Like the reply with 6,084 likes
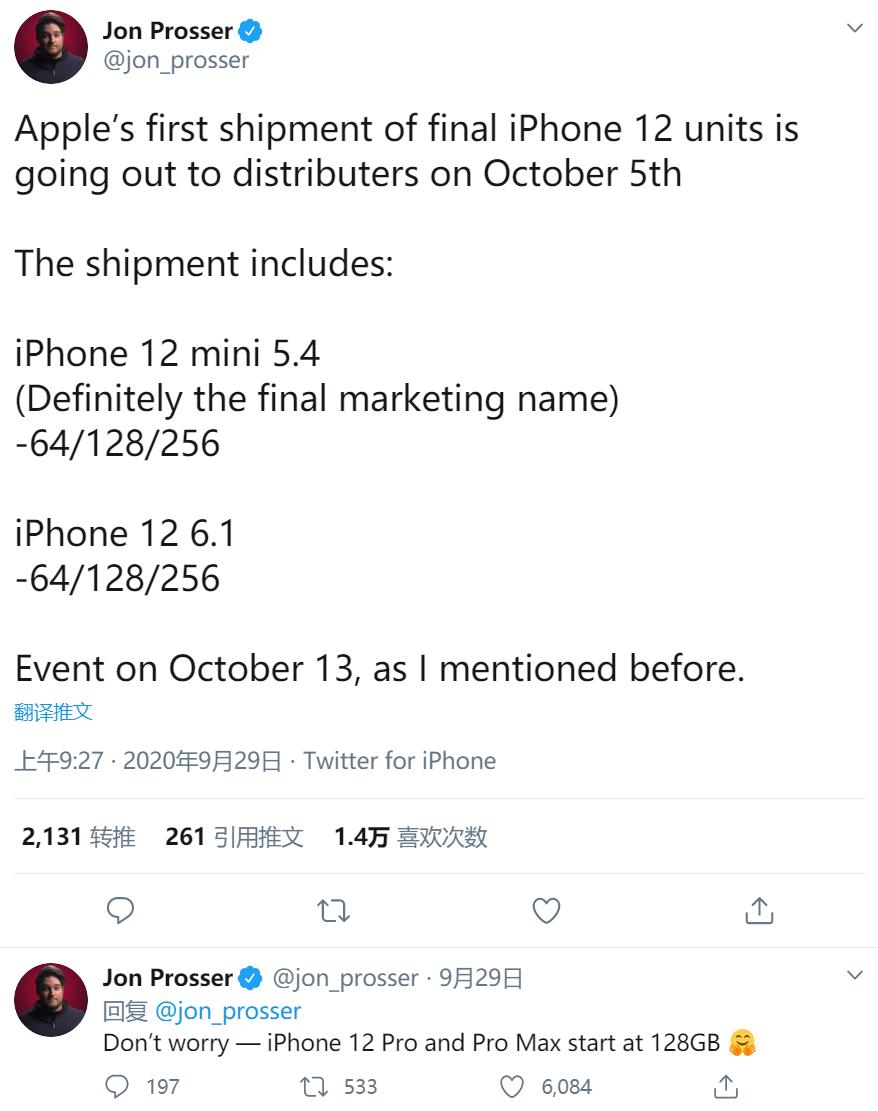 click(513, 1086)
